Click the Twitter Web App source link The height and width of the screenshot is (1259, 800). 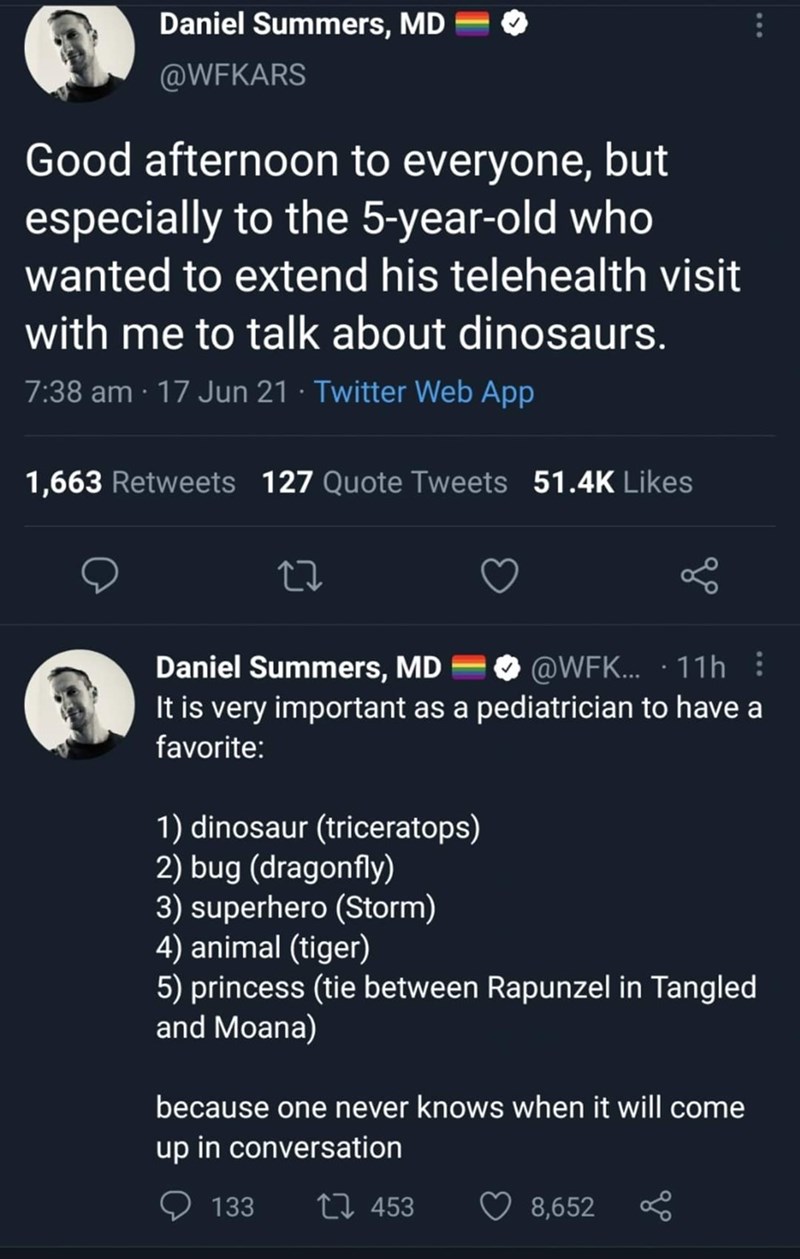424,393
